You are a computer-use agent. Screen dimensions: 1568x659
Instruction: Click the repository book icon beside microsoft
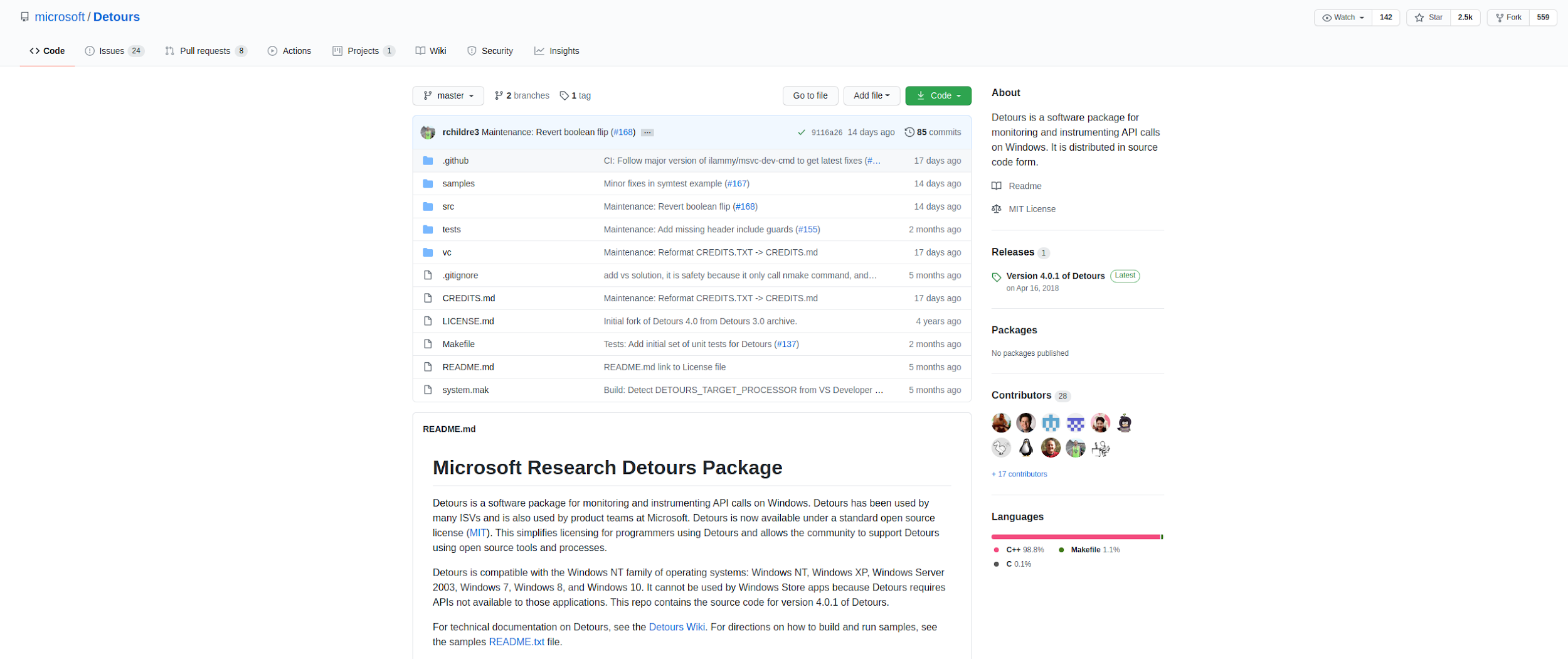coord(24,17)
